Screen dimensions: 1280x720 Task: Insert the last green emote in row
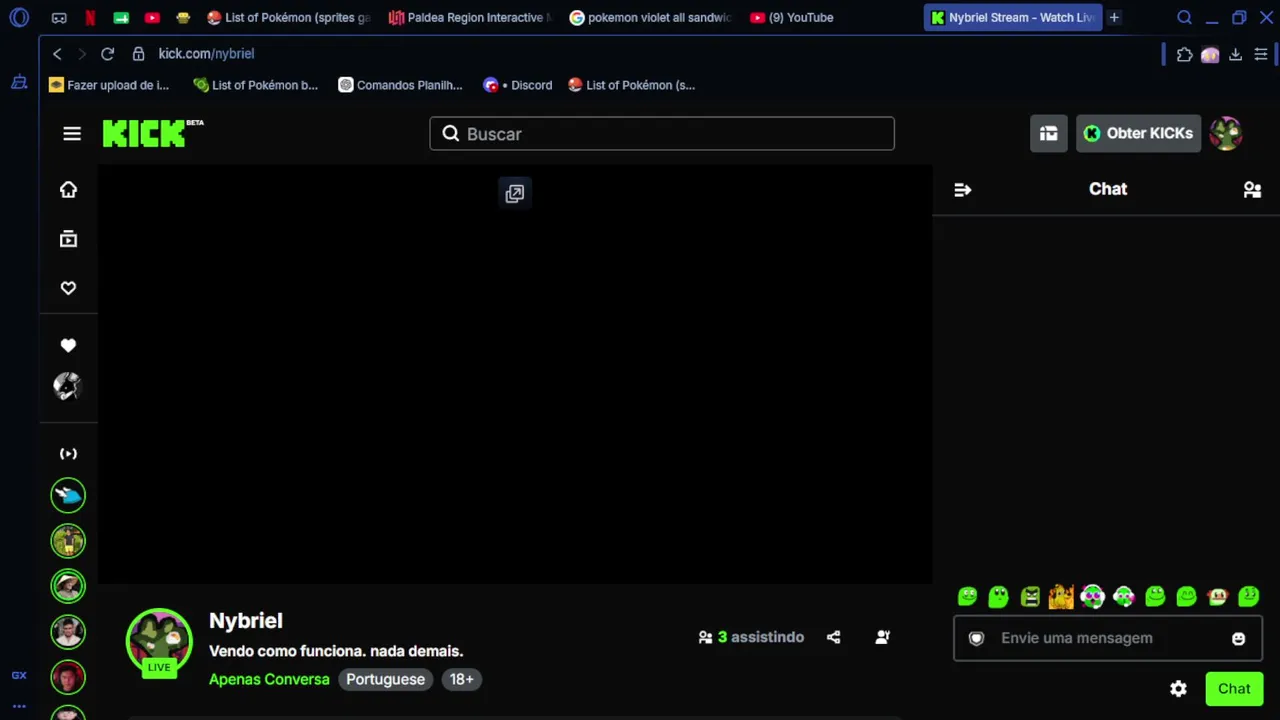click(1249, 597)
